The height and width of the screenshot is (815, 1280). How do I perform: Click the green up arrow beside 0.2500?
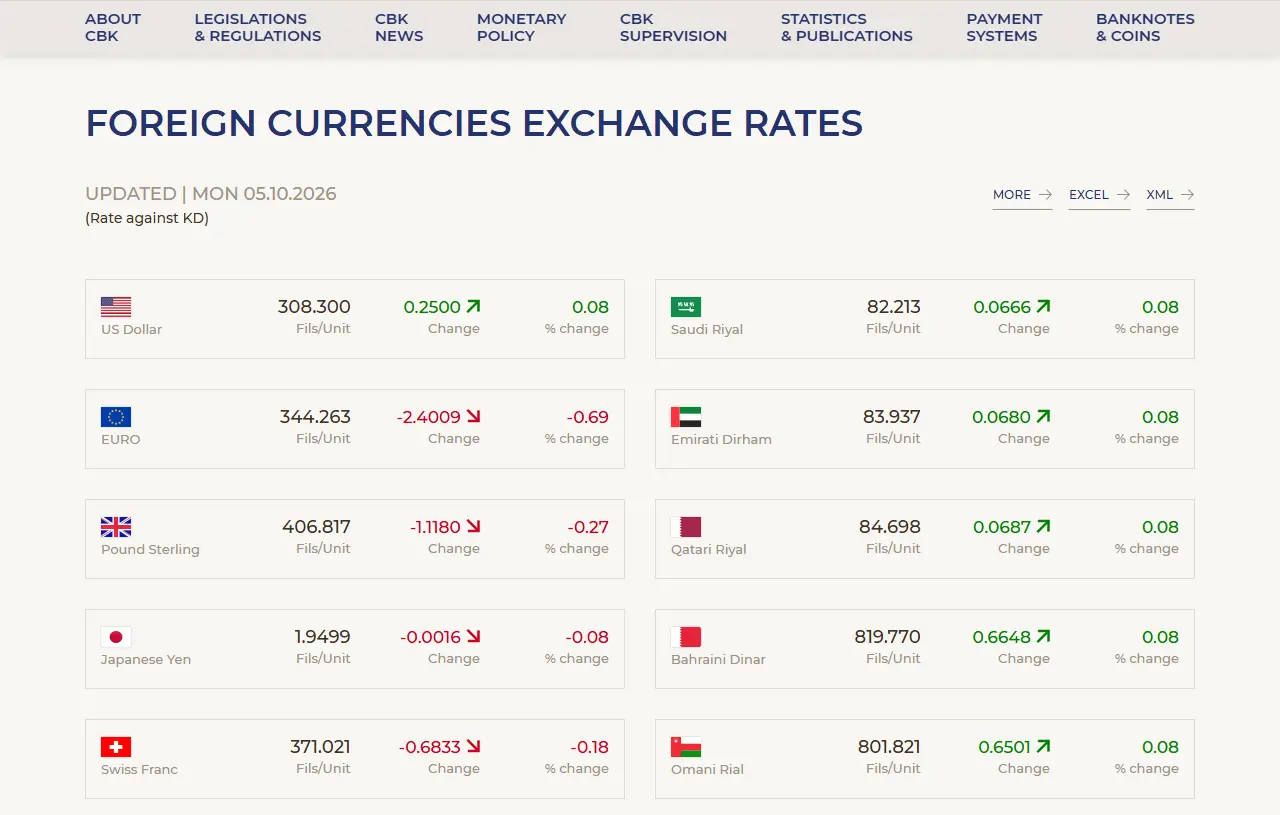[x=473, y=306]
